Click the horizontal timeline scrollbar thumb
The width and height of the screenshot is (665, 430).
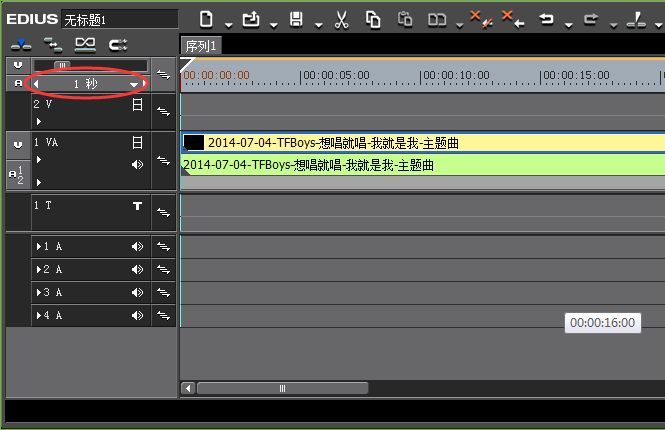(x=282, y=388)
